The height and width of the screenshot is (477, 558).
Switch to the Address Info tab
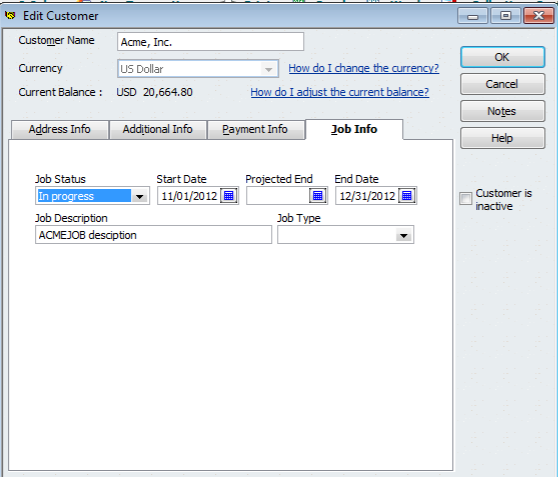[x=60, y=129]
